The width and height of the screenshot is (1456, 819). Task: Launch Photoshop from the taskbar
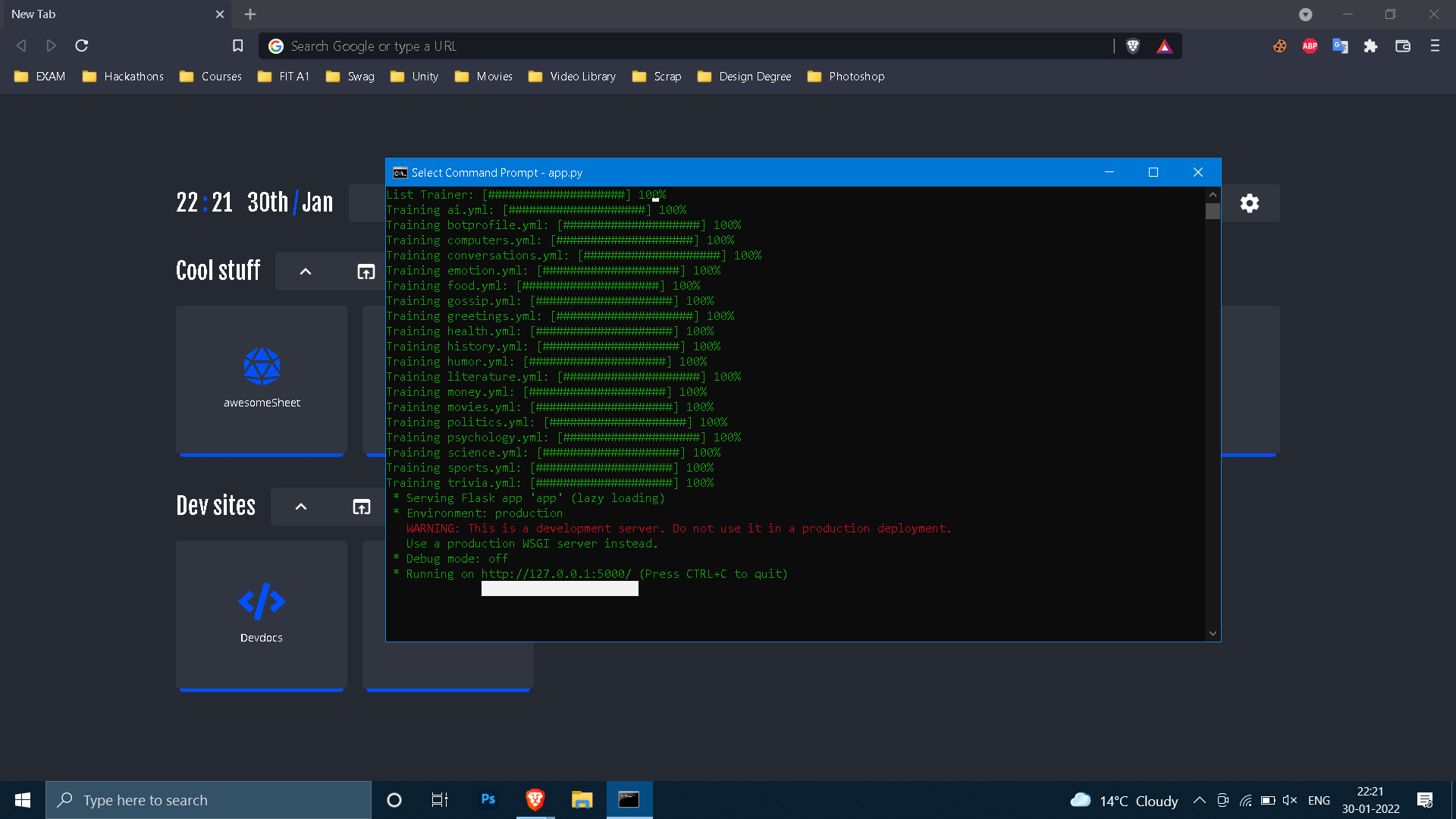[488, 799]
